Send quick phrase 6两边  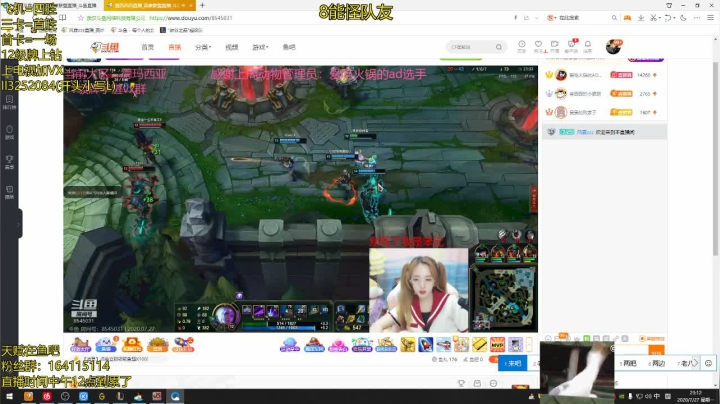point(656,363)
